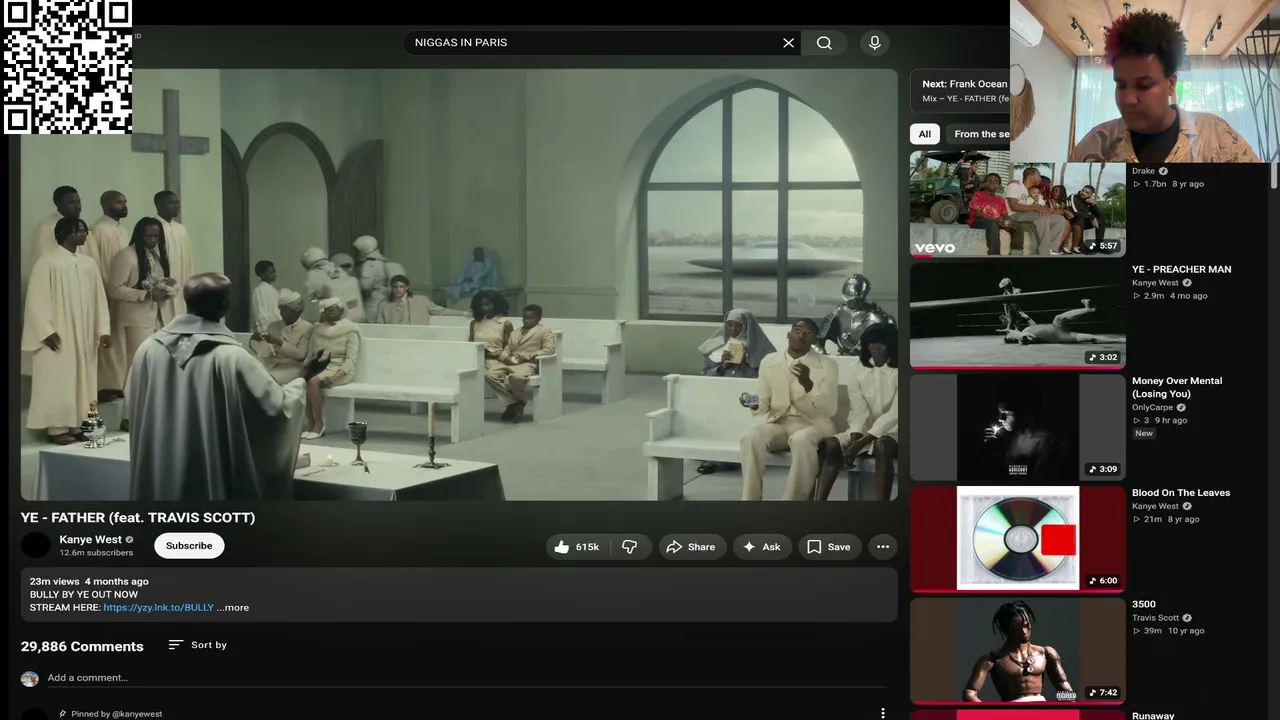The height and width of the screenshot is (720, 1280).
Task: Open 'Money Over Mental (Losing You)' title
Action: point(1177,387)
